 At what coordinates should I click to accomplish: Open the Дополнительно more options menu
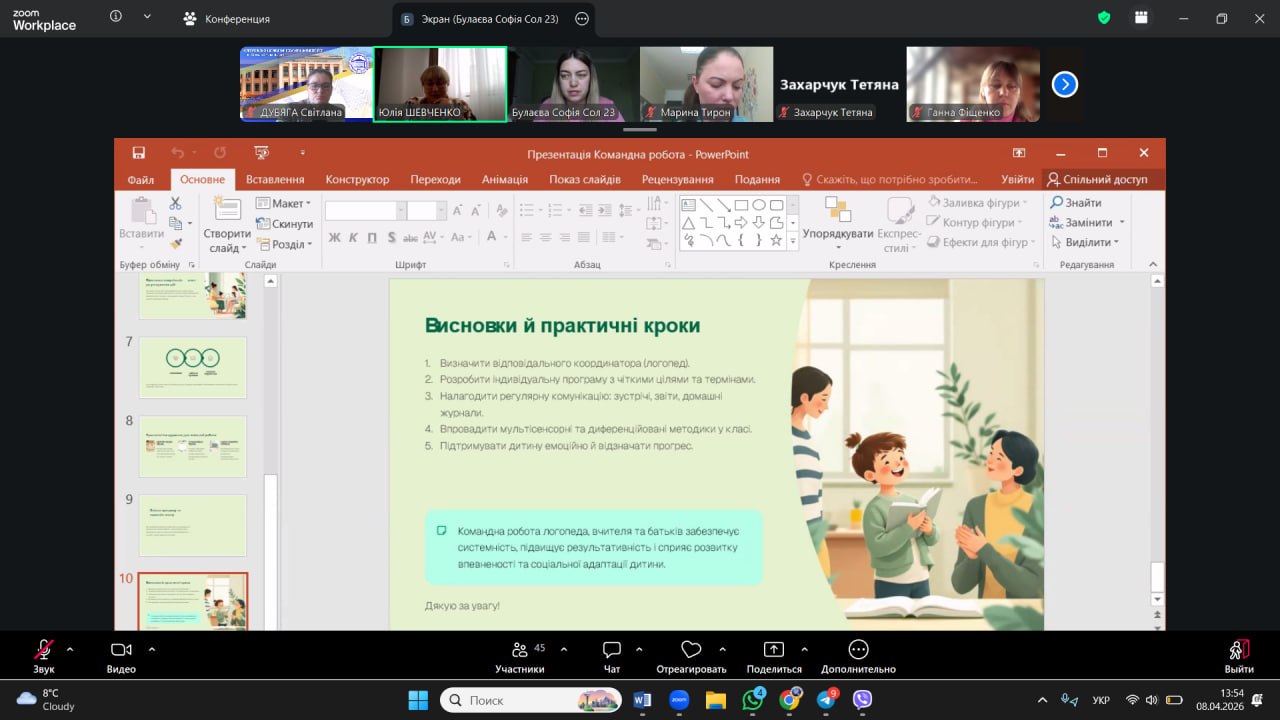[858, 650]
